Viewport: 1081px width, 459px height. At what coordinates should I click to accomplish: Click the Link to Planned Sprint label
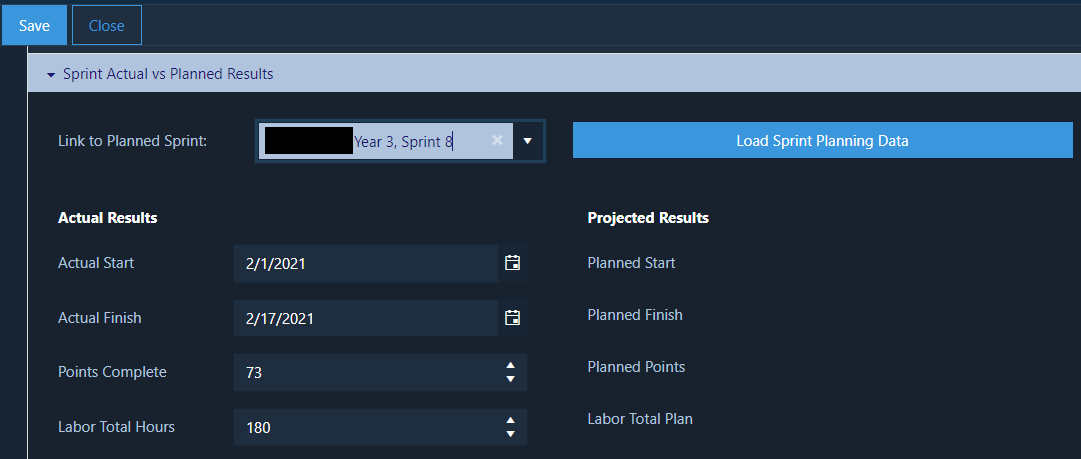point(132,141)
